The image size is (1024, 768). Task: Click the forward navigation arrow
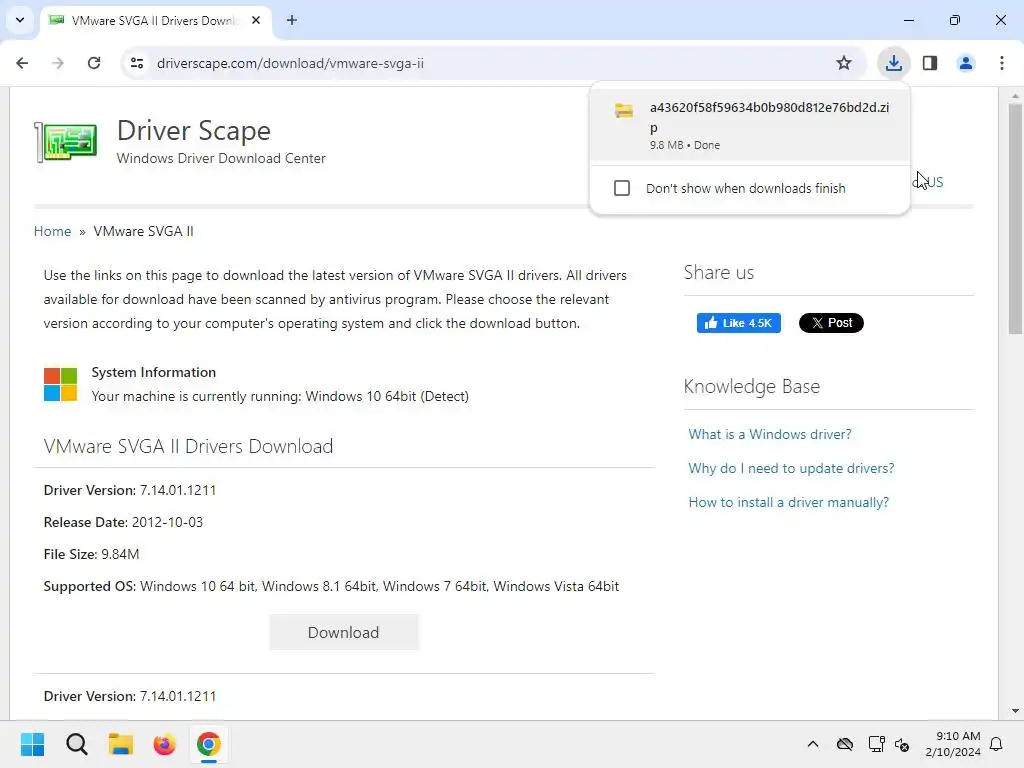pyautogui.click(x=58, y=63)
